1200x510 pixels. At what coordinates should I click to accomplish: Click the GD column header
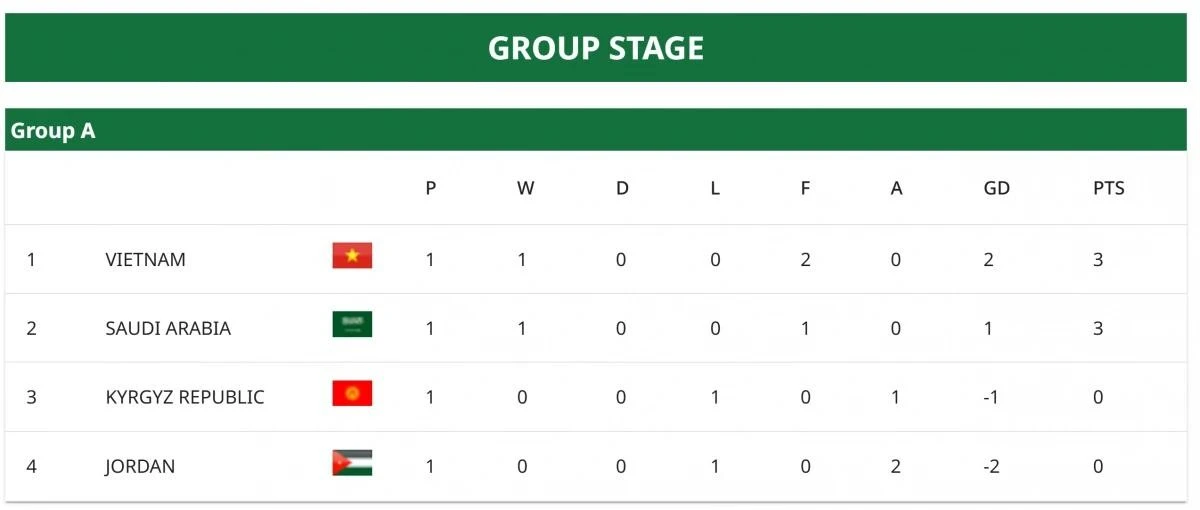tap(996, 188)
